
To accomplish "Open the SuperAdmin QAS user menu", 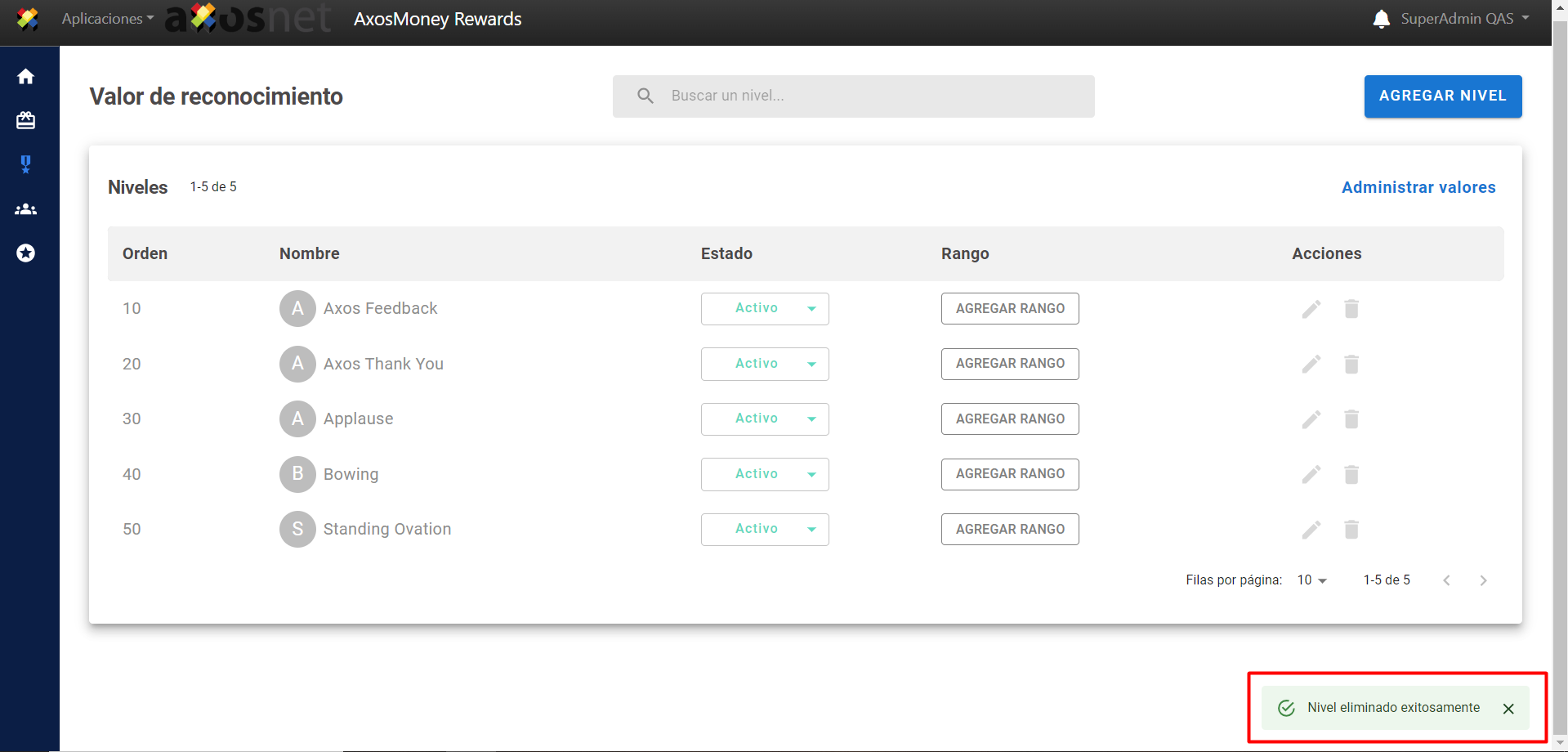I will (1464, 19).
